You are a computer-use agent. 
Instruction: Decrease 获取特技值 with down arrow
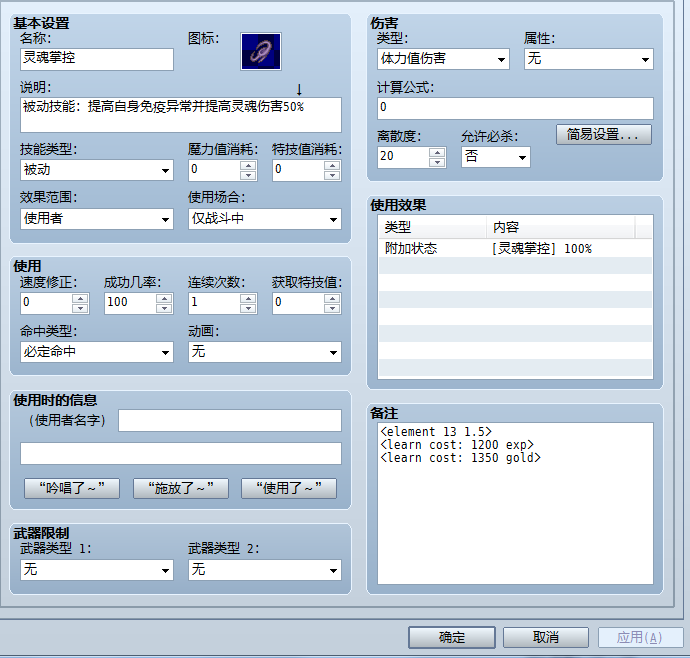click(x=332, y=308)
